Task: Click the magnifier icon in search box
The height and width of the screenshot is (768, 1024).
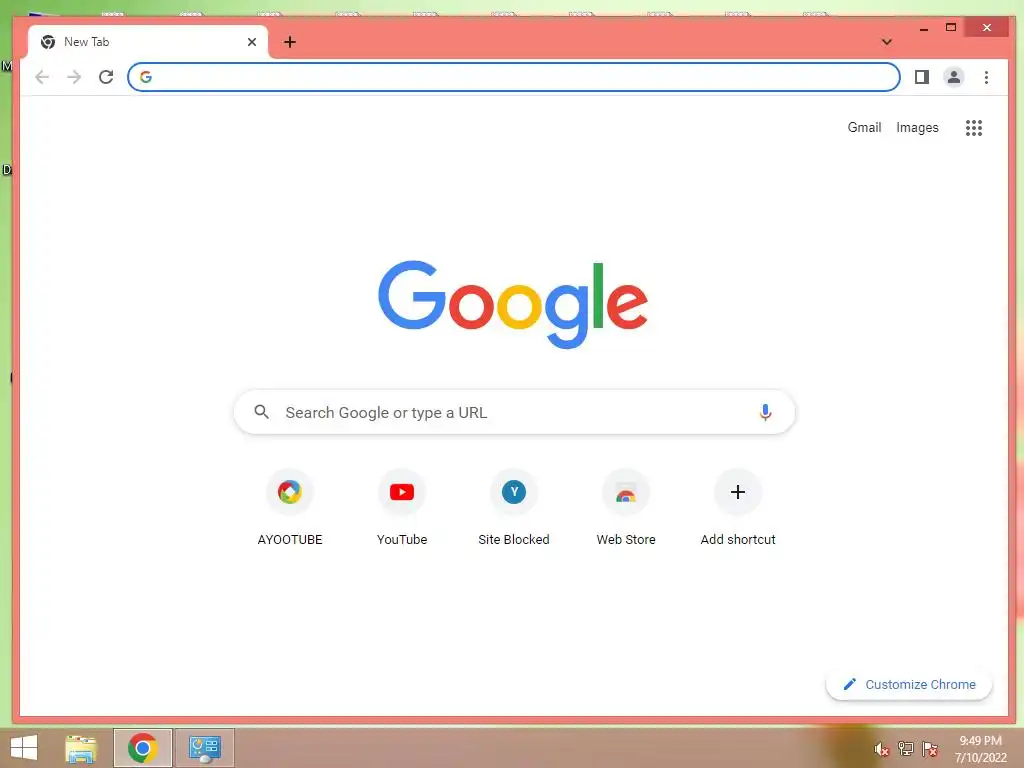Action: (261, 412)
